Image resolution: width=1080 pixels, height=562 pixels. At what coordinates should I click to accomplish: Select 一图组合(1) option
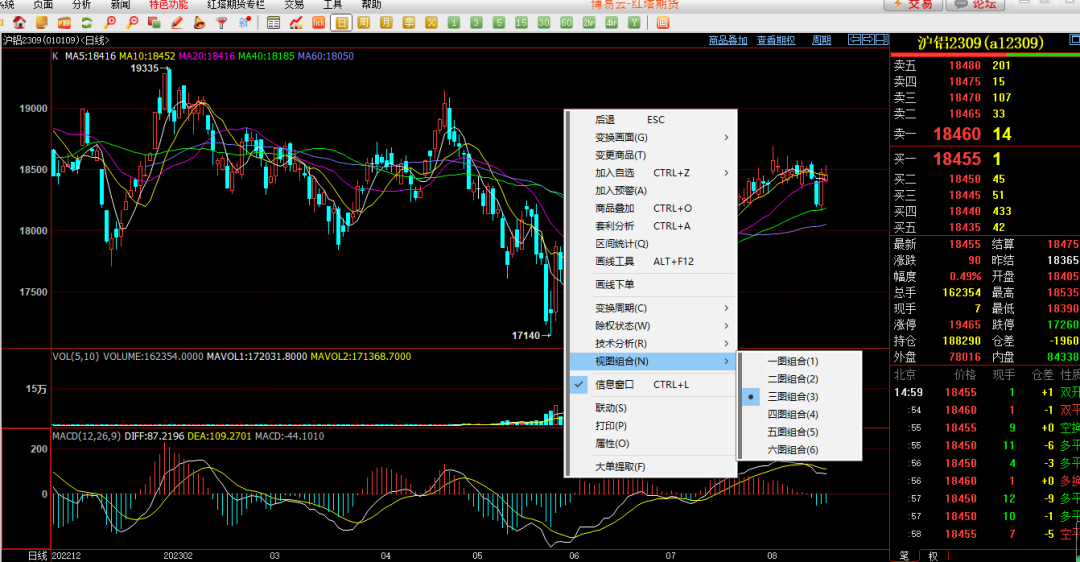[800, 362]
